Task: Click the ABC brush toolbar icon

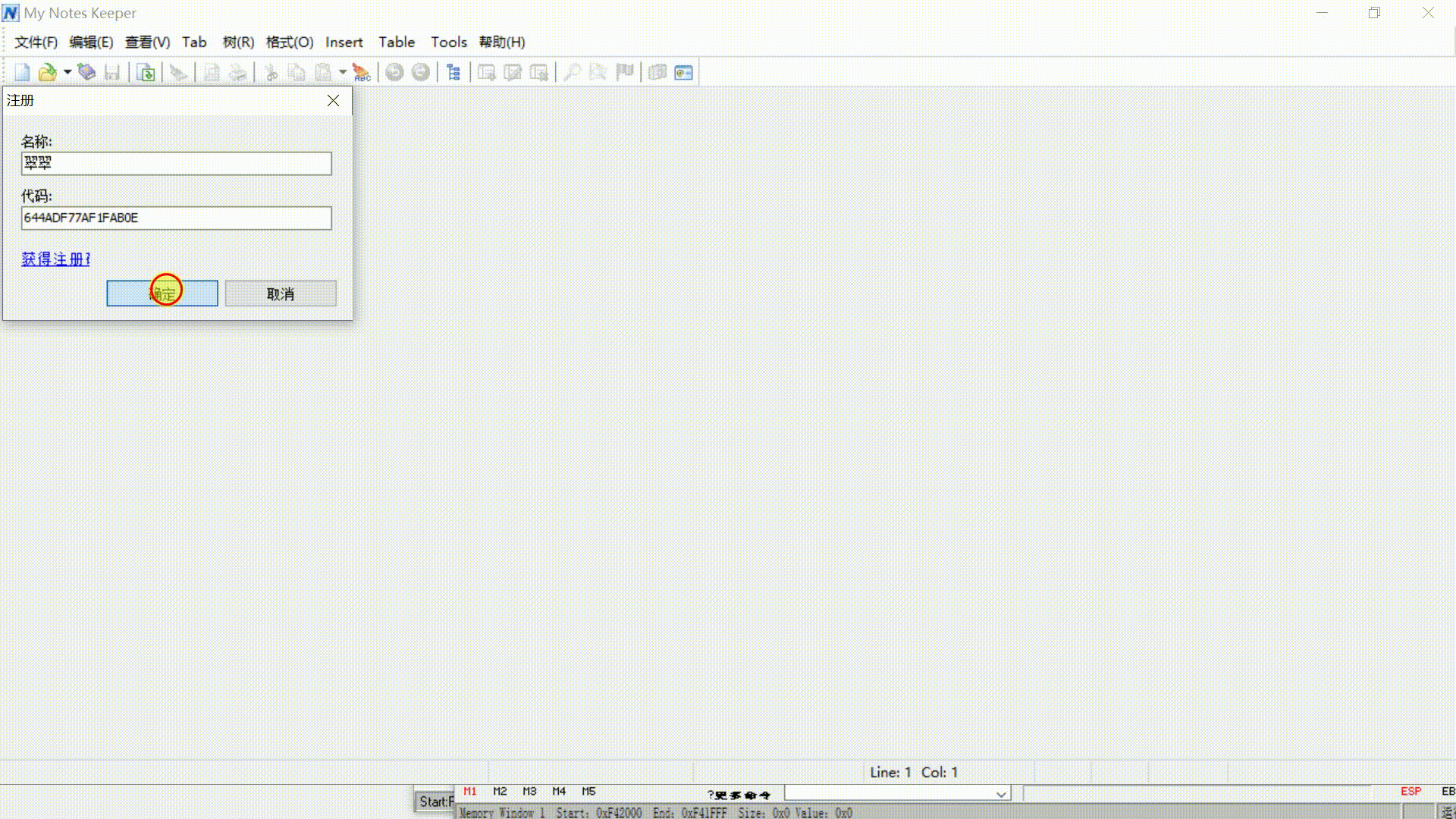Action: click(x=362, y=73)
